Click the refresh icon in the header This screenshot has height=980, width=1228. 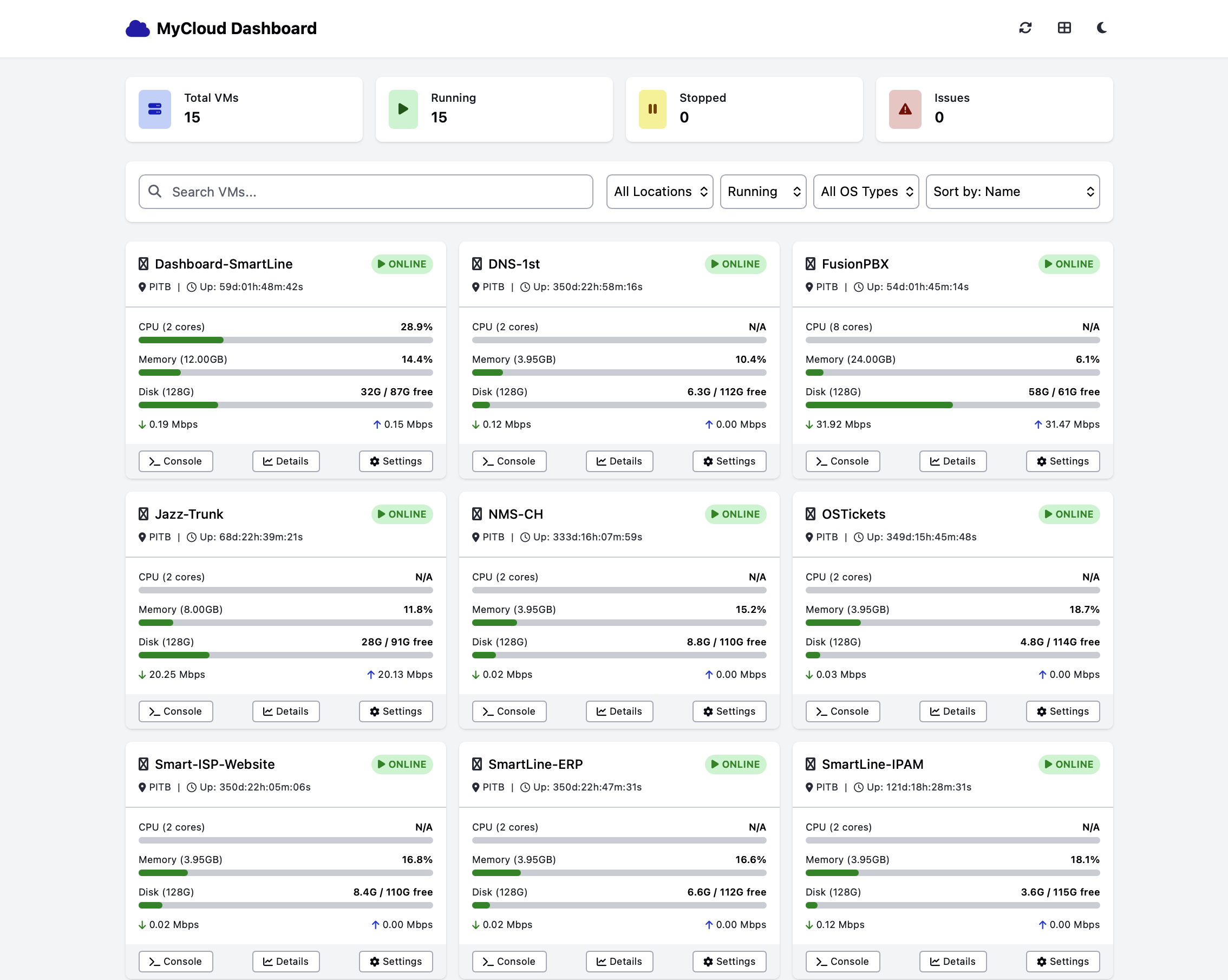[x=1025, y=28]
